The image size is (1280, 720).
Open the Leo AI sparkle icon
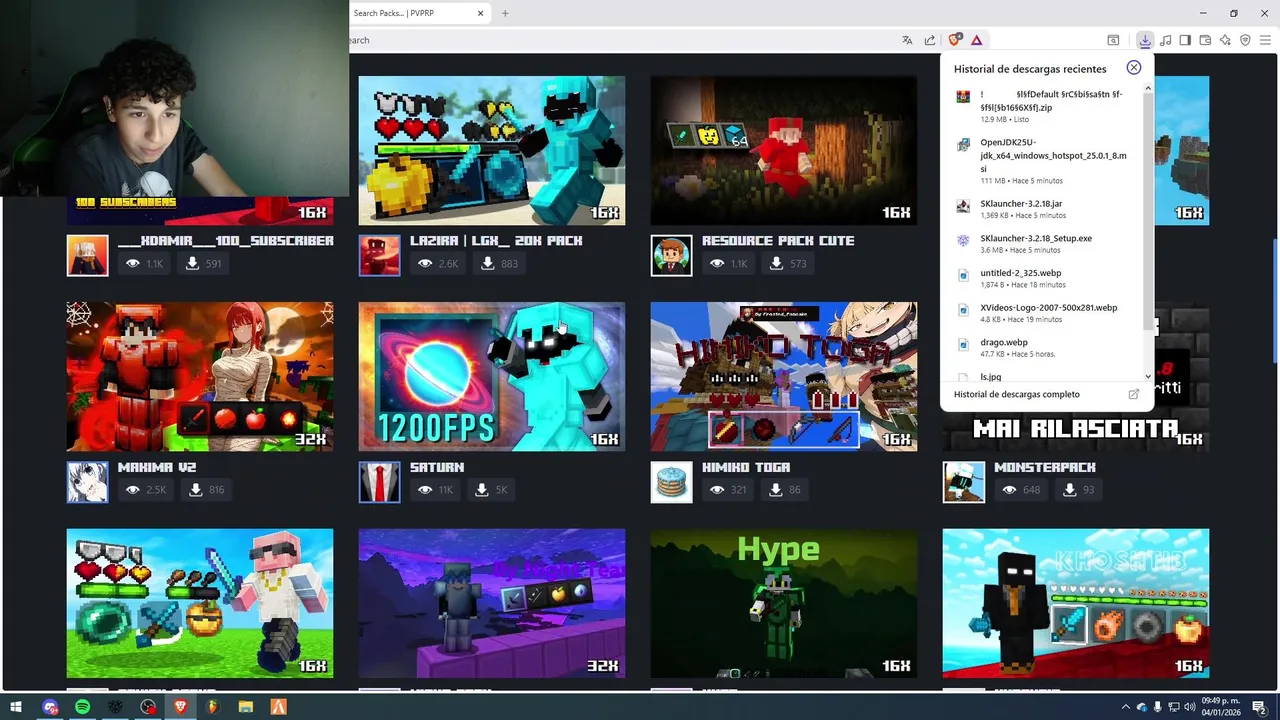click(1225, 40)
